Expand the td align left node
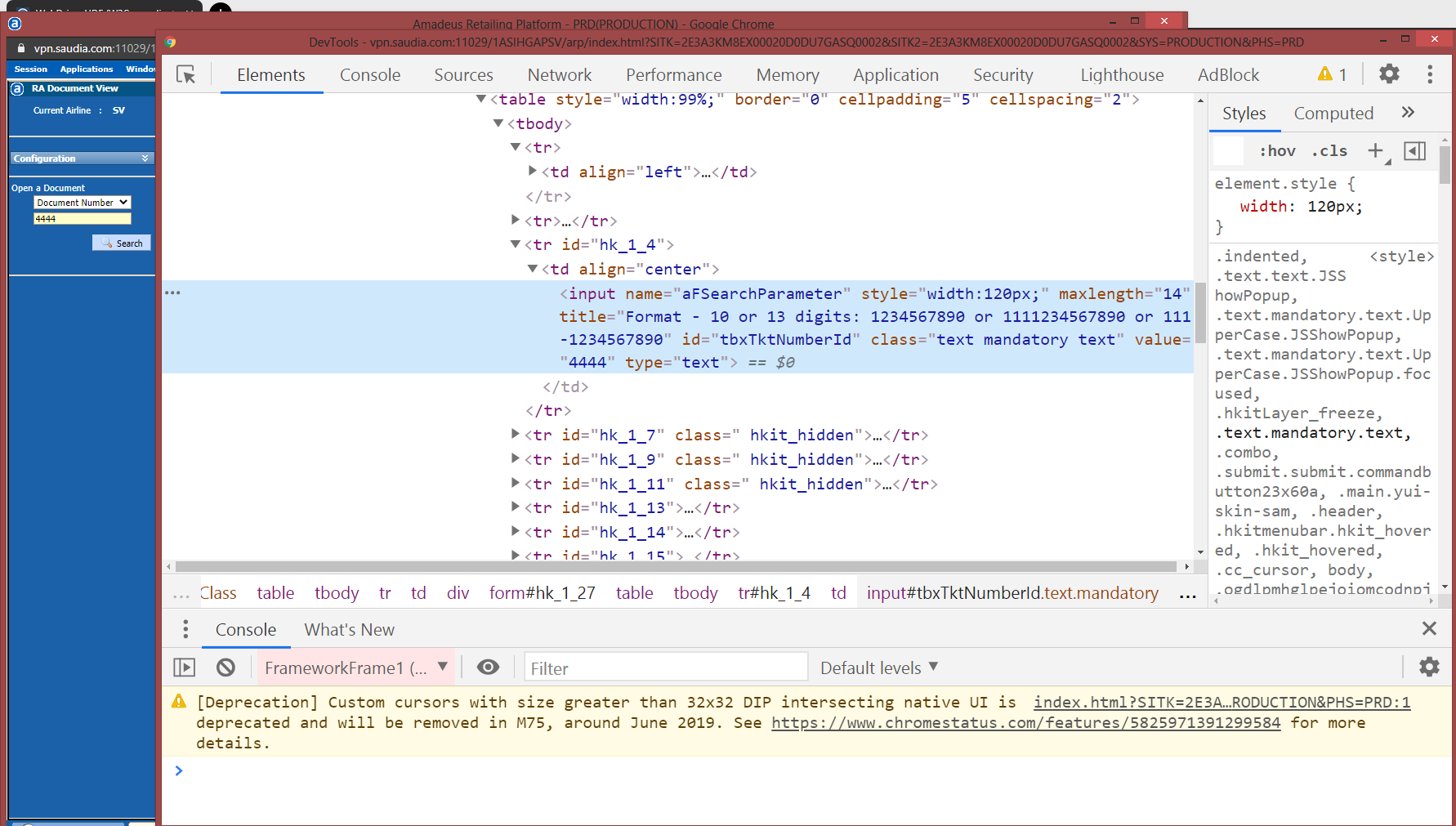1456x826 pixels. pos(533,171)
